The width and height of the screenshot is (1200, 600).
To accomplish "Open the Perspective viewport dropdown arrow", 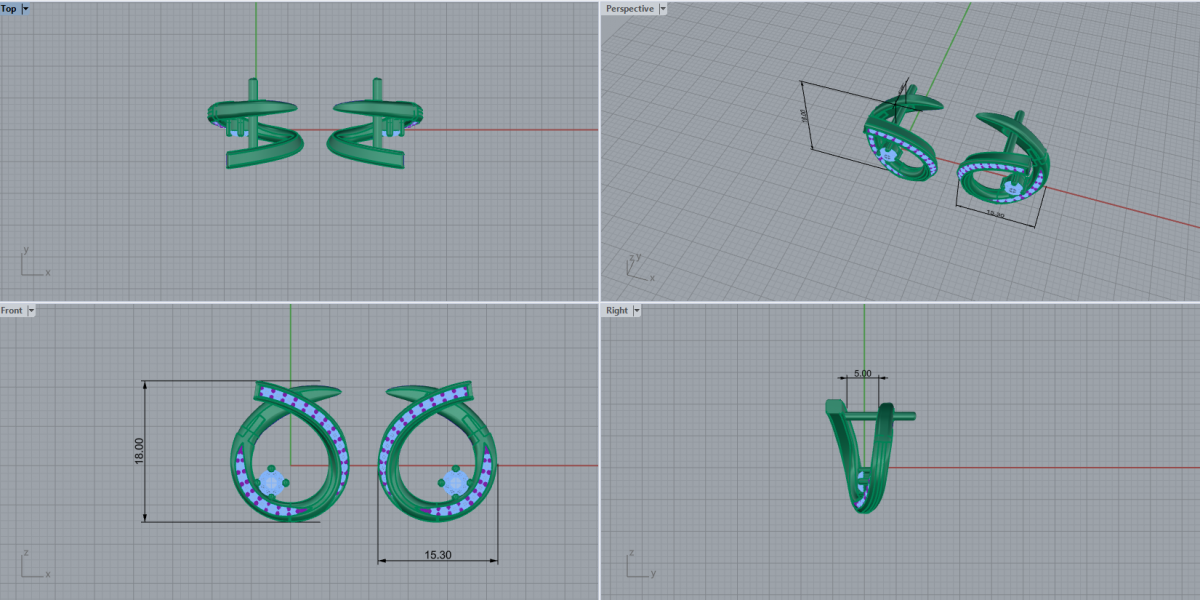I will [663, 8].
